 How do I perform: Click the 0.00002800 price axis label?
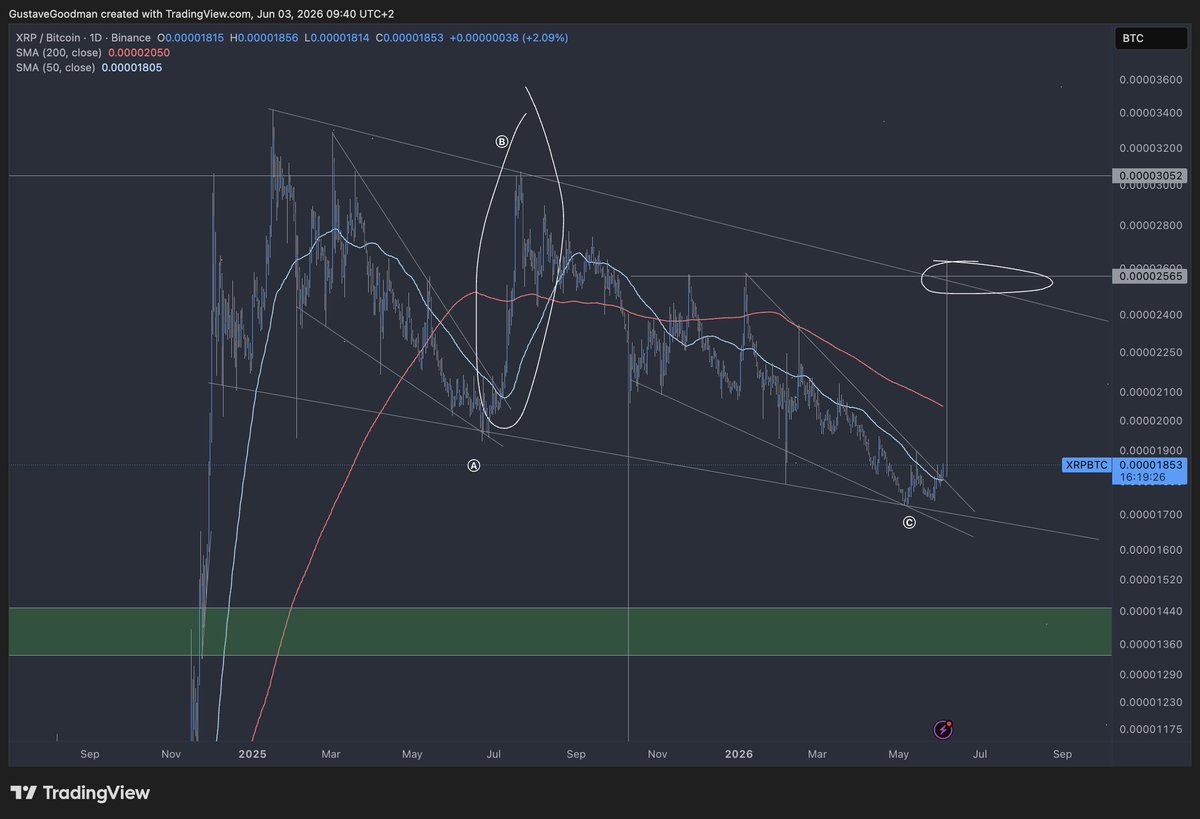(1151, 226)
